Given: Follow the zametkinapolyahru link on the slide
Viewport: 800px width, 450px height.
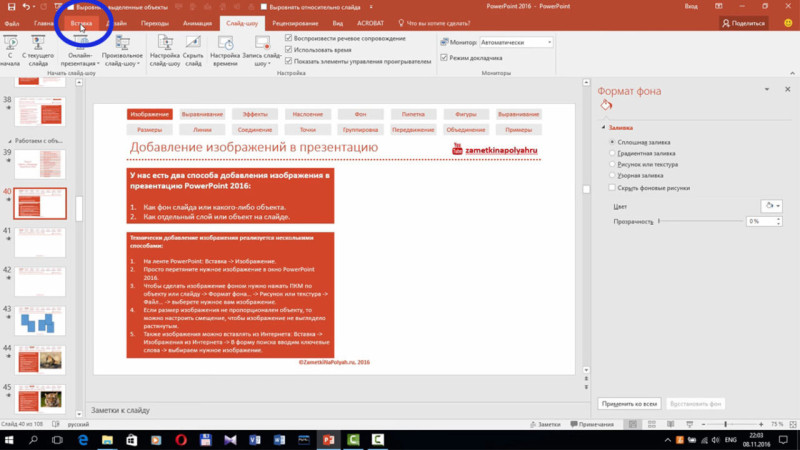Looking at the screenshot, I should pyautogui.click(x=501, y=151).
